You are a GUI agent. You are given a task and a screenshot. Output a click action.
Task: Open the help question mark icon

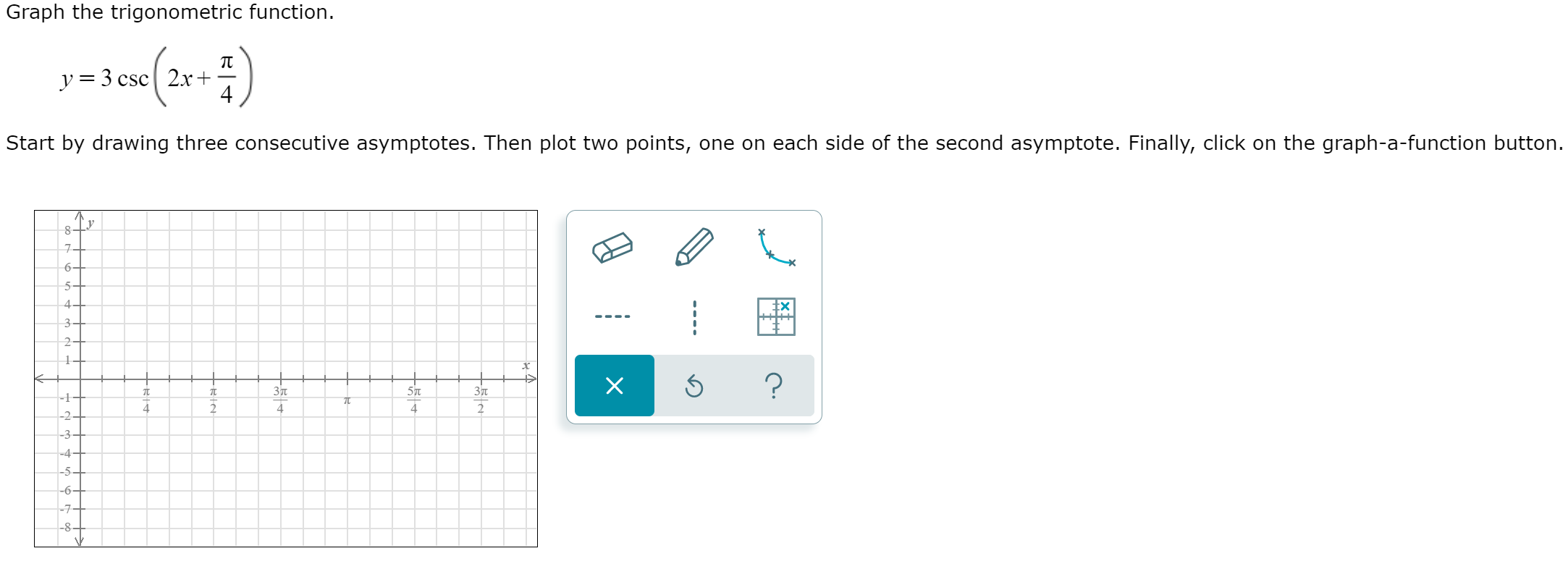(x=773, y=387)
